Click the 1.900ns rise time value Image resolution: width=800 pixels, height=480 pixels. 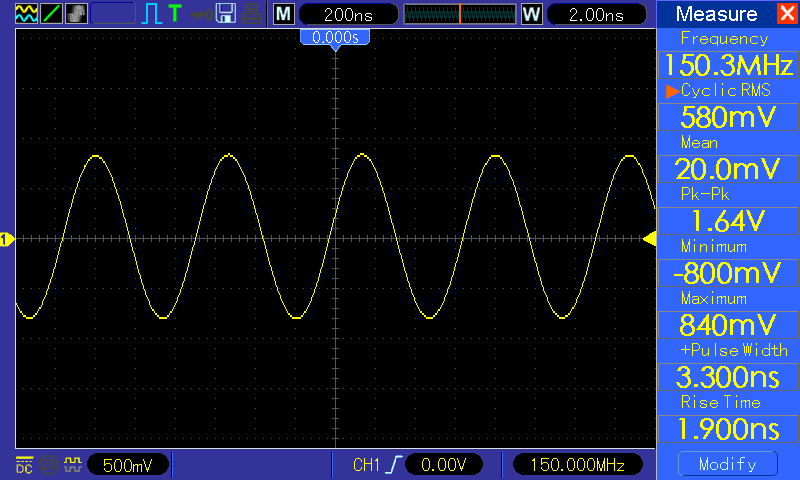click(x=728, y=430)
